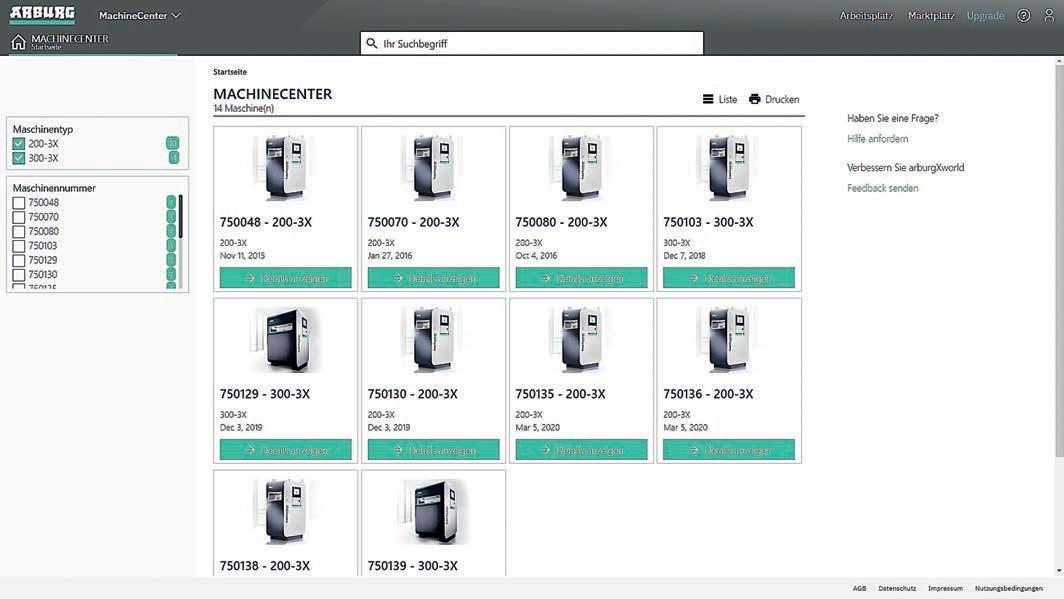Show details for machine 750135

tap(582, 450)
